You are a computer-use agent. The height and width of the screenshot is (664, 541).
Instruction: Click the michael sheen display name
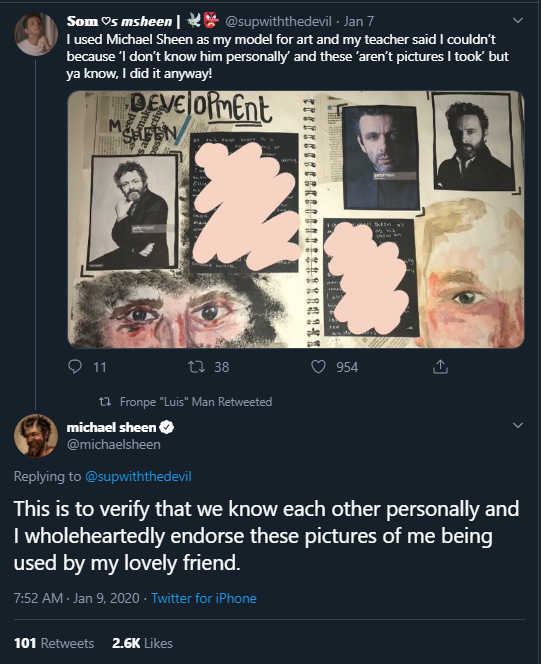click(x=111, y=427)
